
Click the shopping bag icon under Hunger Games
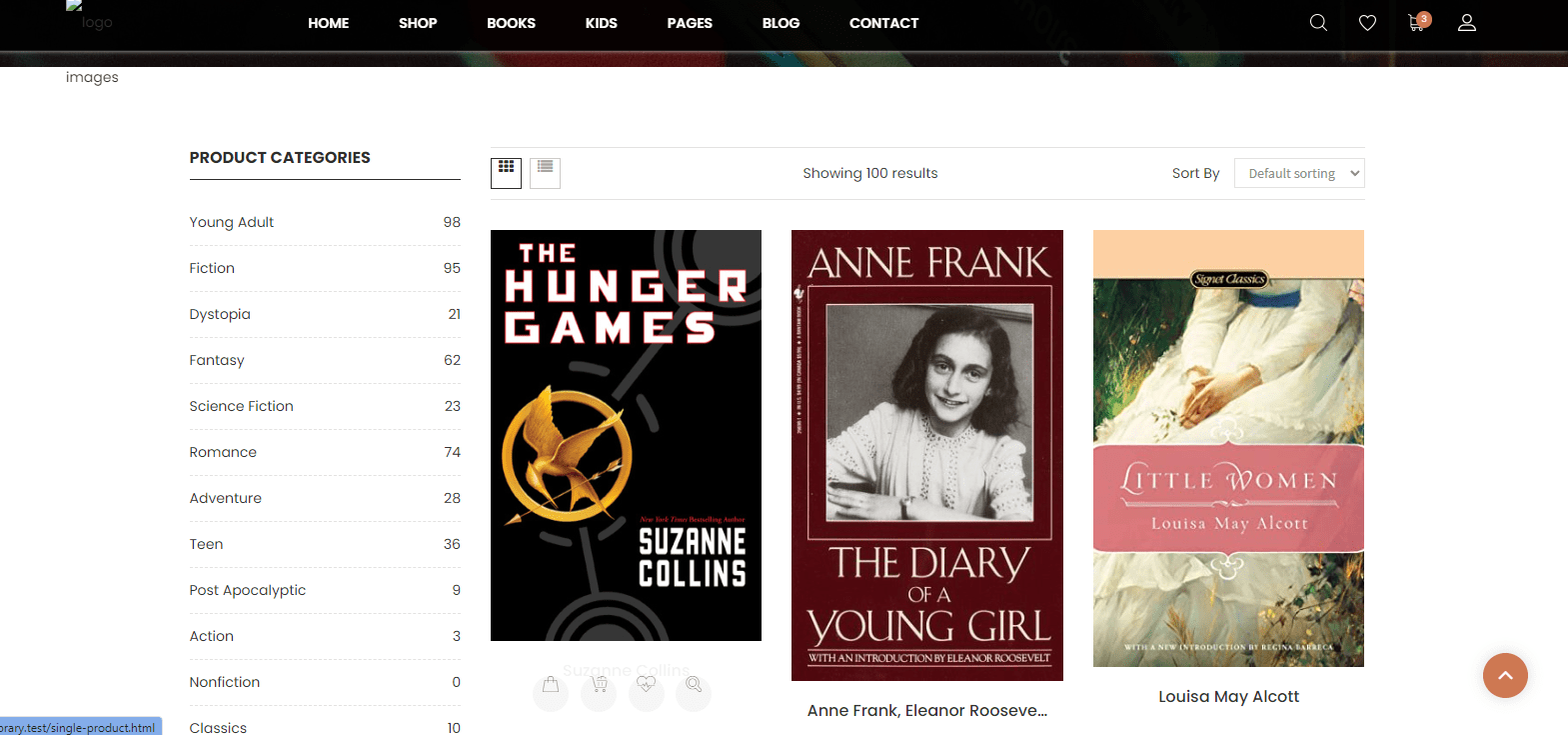pos(551,686)
